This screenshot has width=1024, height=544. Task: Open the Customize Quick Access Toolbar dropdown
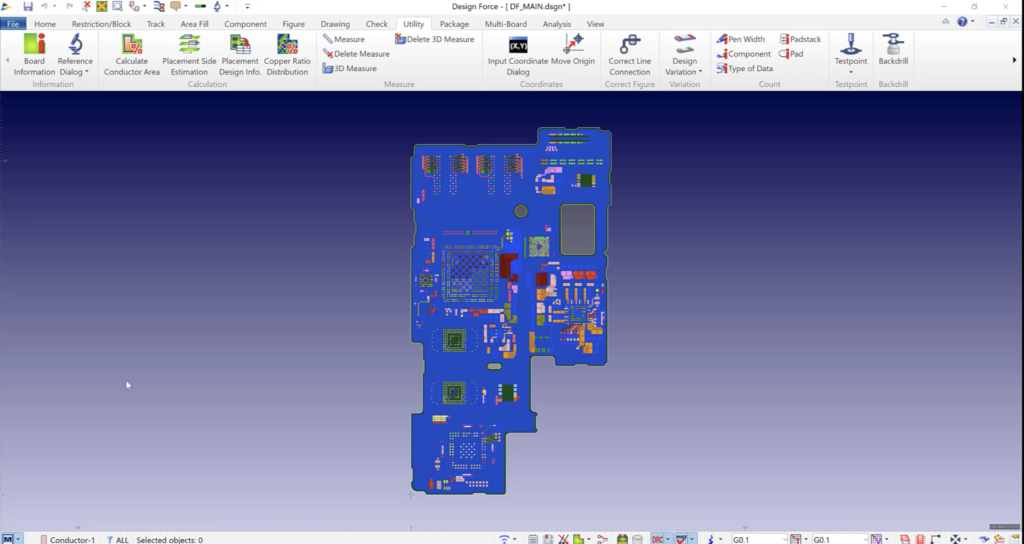[x=248, y=7]
